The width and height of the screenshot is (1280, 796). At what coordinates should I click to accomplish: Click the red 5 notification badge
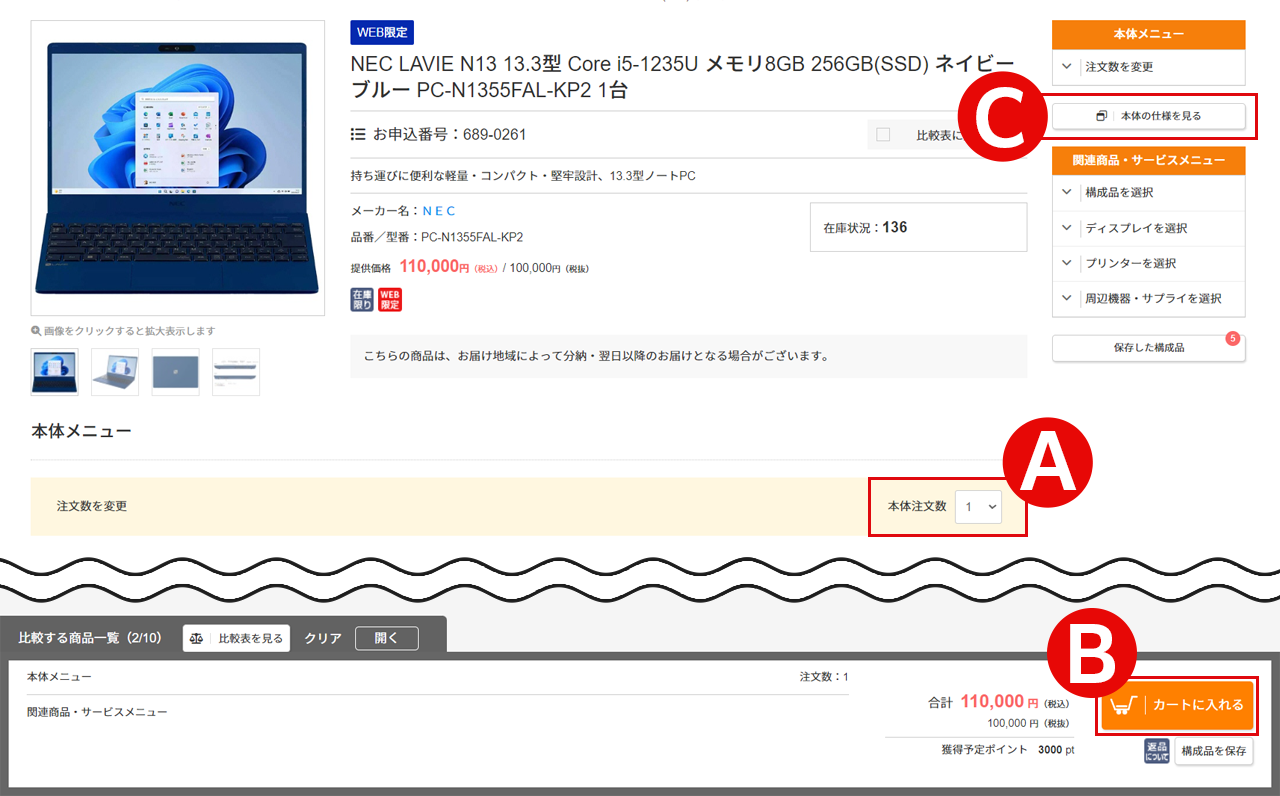1233,339
